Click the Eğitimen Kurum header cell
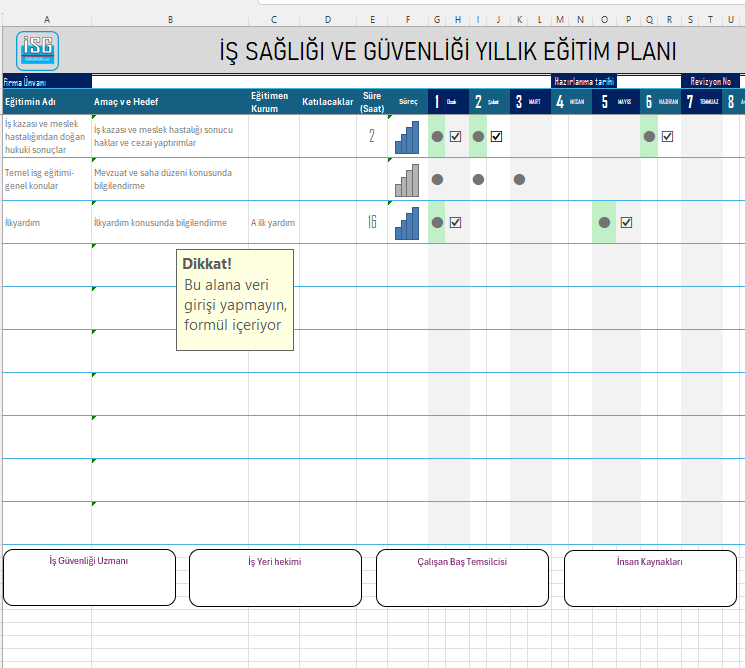745x668 pixels. point(274,102)
